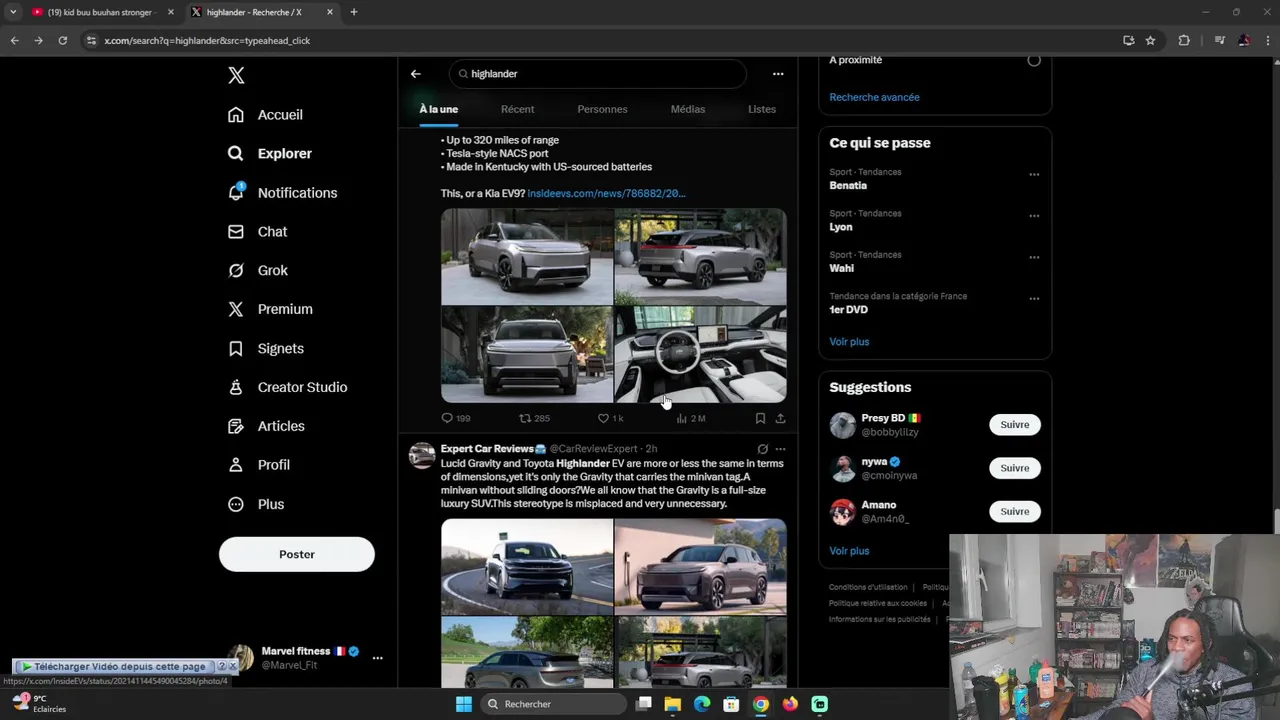Open the Benatia trending topic
1280x720 pixels.
[x=848, y=186]
